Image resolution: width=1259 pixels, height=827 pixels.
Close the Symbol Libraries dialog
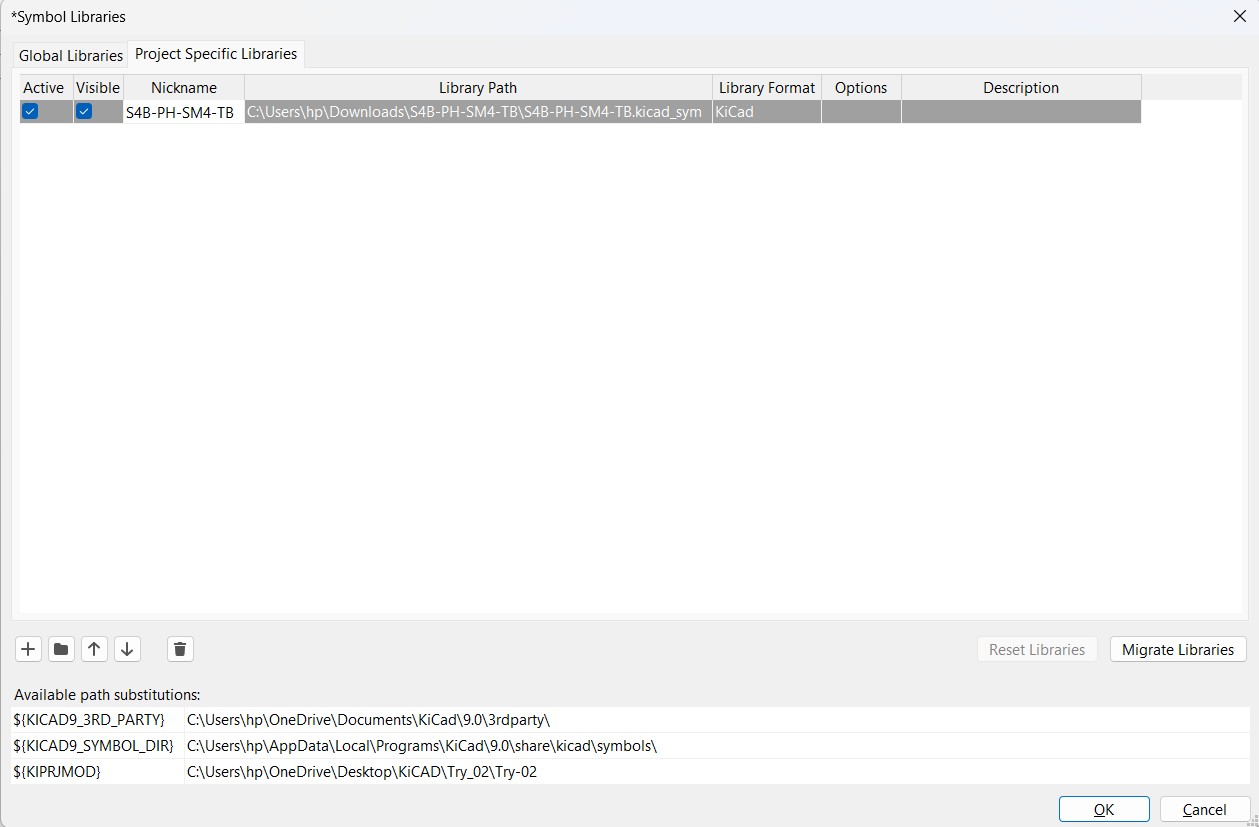coord(1239,16)
